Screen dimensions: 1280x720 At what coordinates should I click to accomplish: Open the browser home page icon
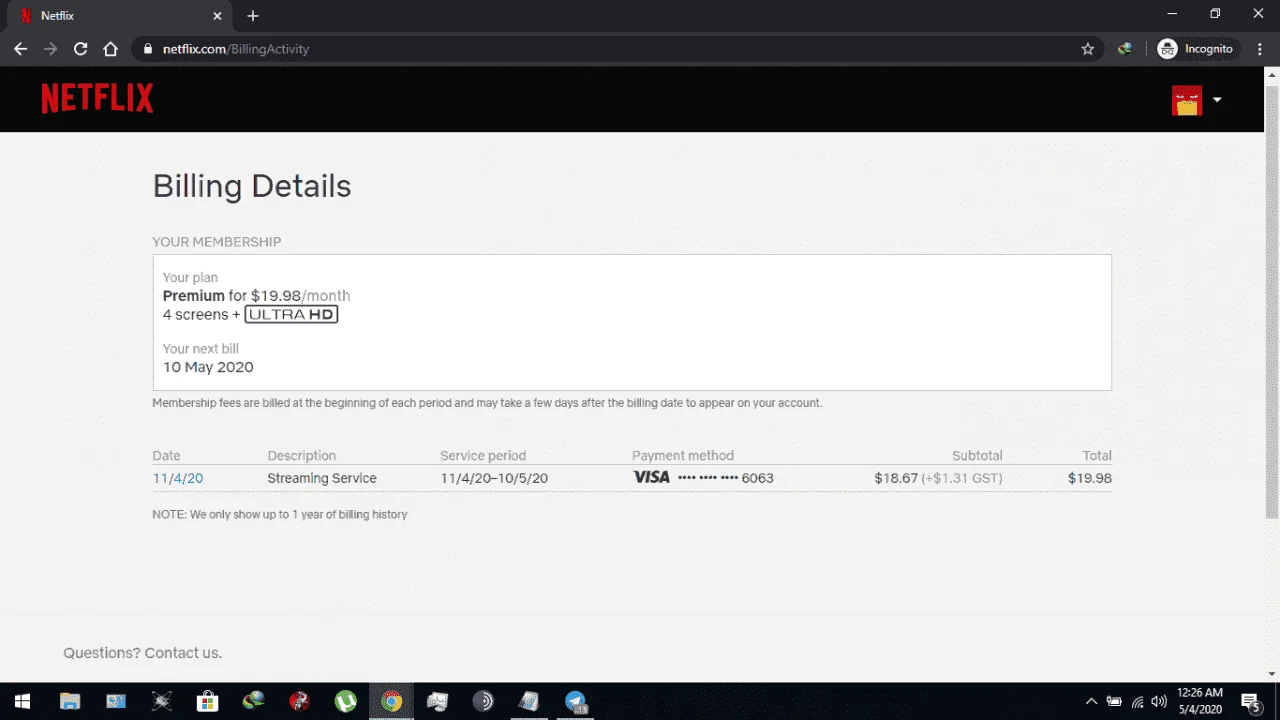pos(111,48)
